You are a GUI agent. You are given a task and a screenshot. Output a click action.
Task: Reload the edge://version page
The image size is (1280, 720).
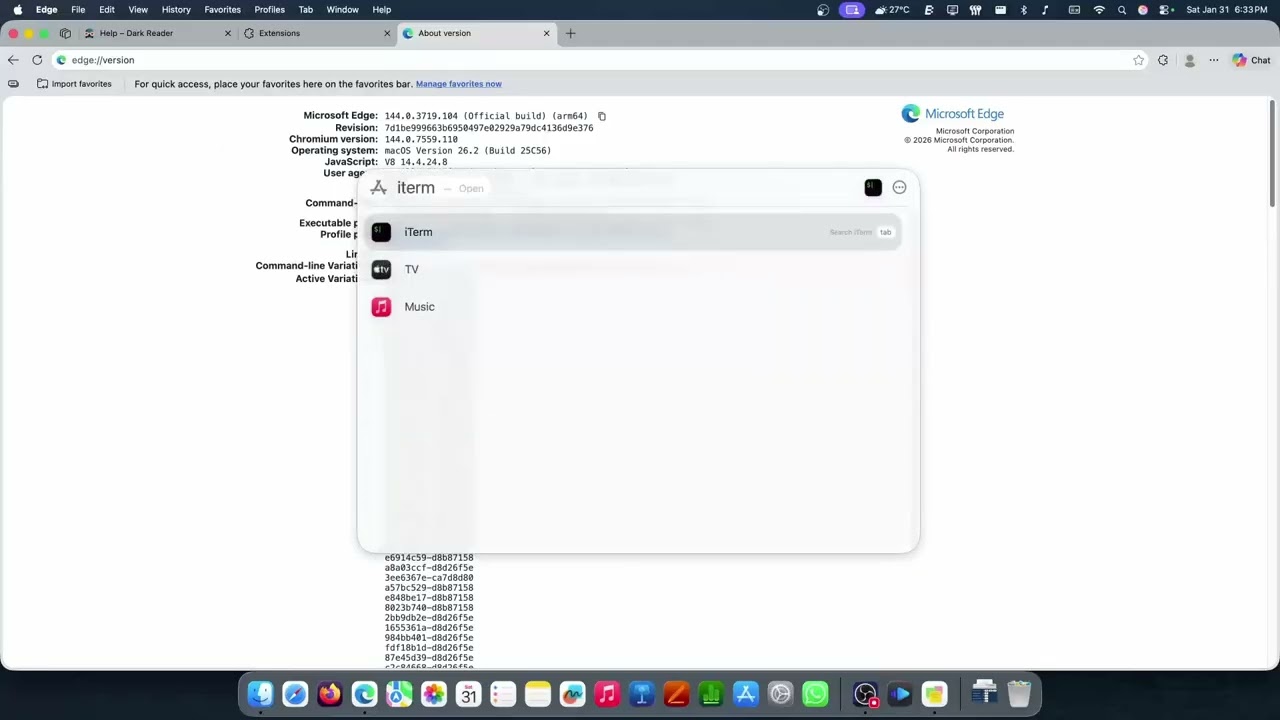click(x=37, y=60)
